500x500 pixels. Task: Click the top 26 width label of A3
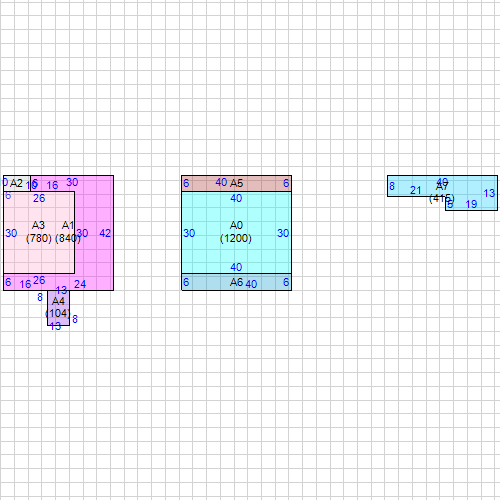39,198
